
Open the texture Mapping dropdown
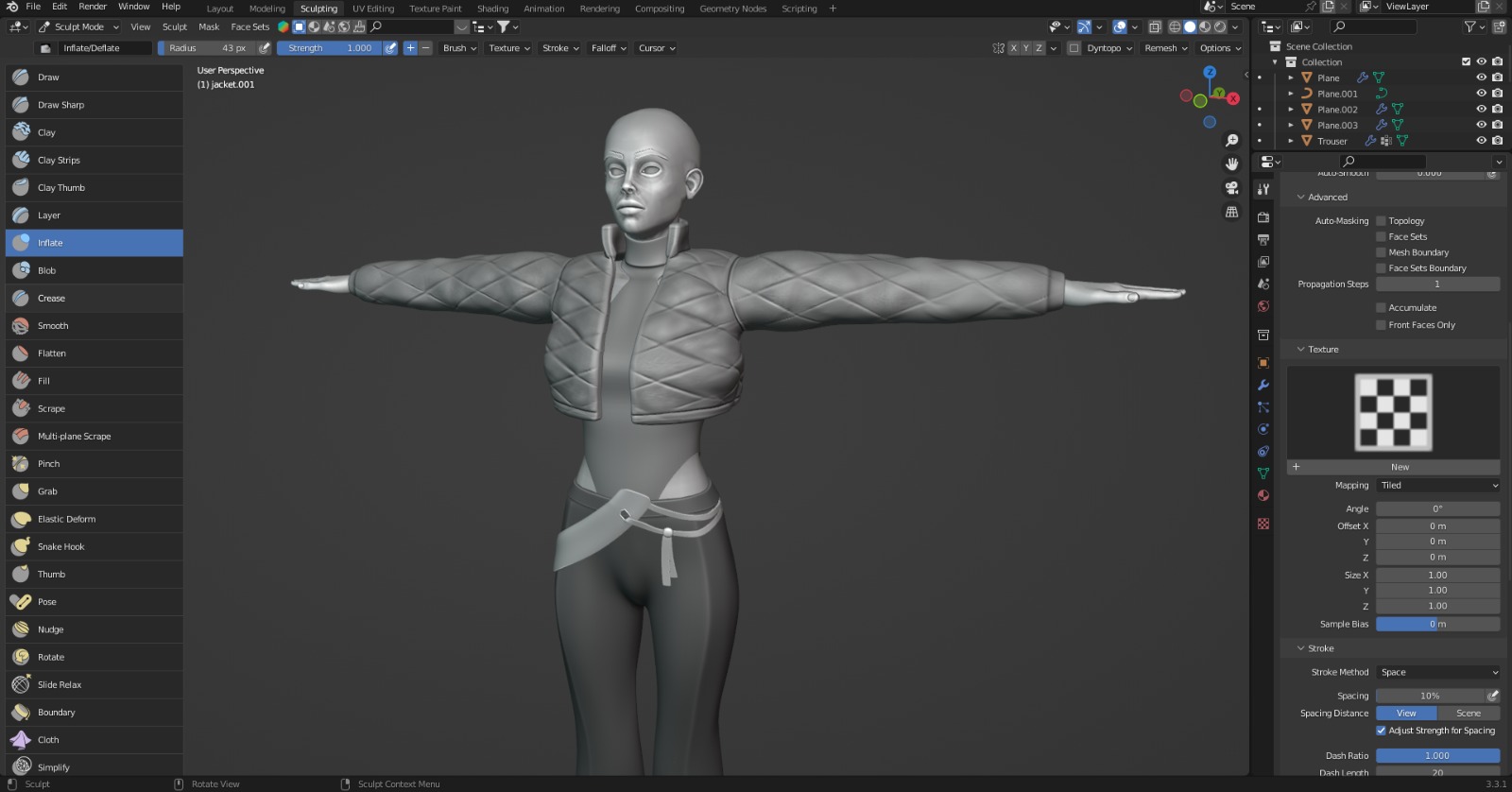(1437, 486)
